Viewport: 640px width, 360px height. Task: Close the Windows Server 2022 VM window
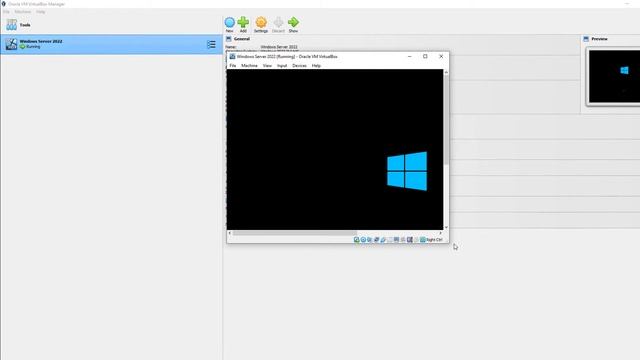coord(441,56)
